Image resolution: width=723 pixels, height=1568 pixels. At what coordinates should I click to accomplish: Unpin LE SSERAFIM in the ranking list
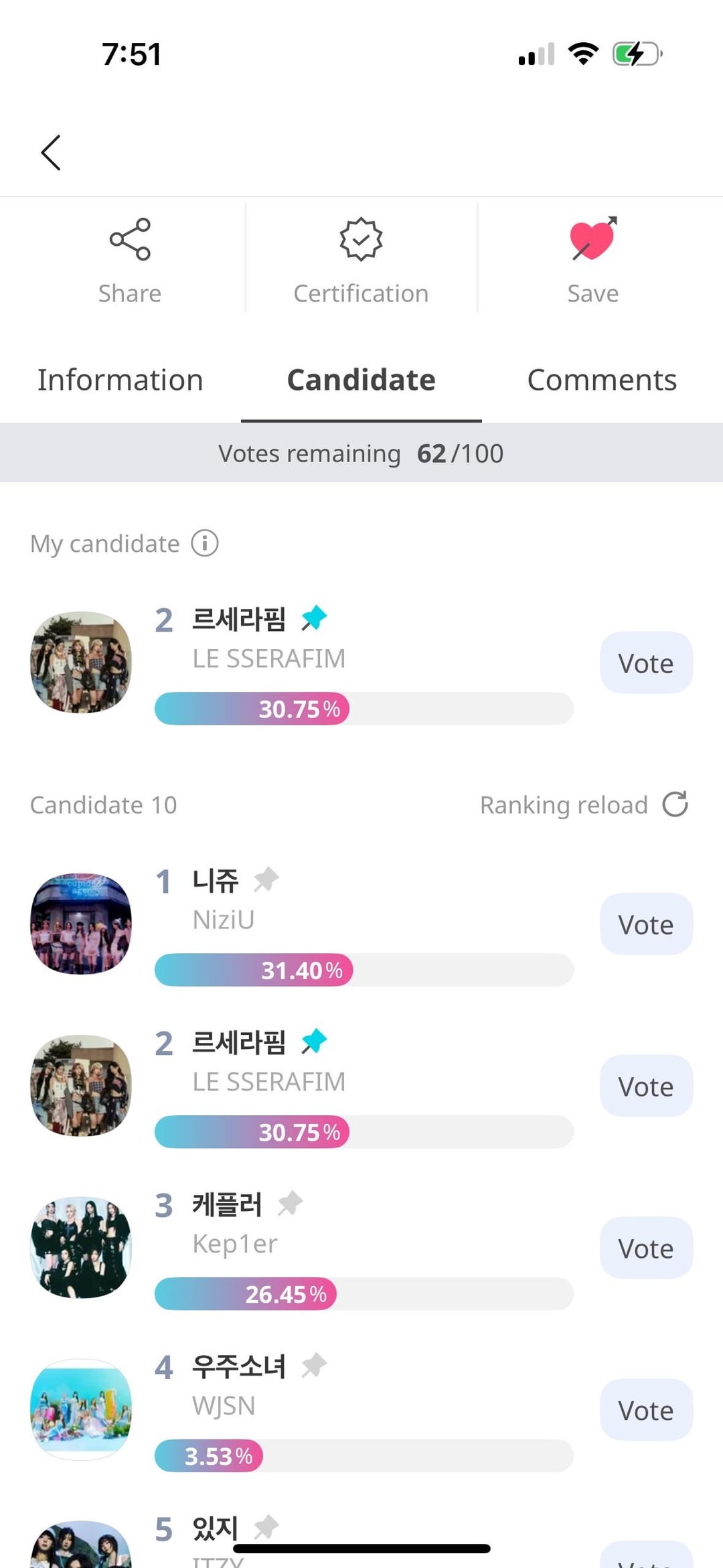pyautogui.click(x=314, y=1042)
